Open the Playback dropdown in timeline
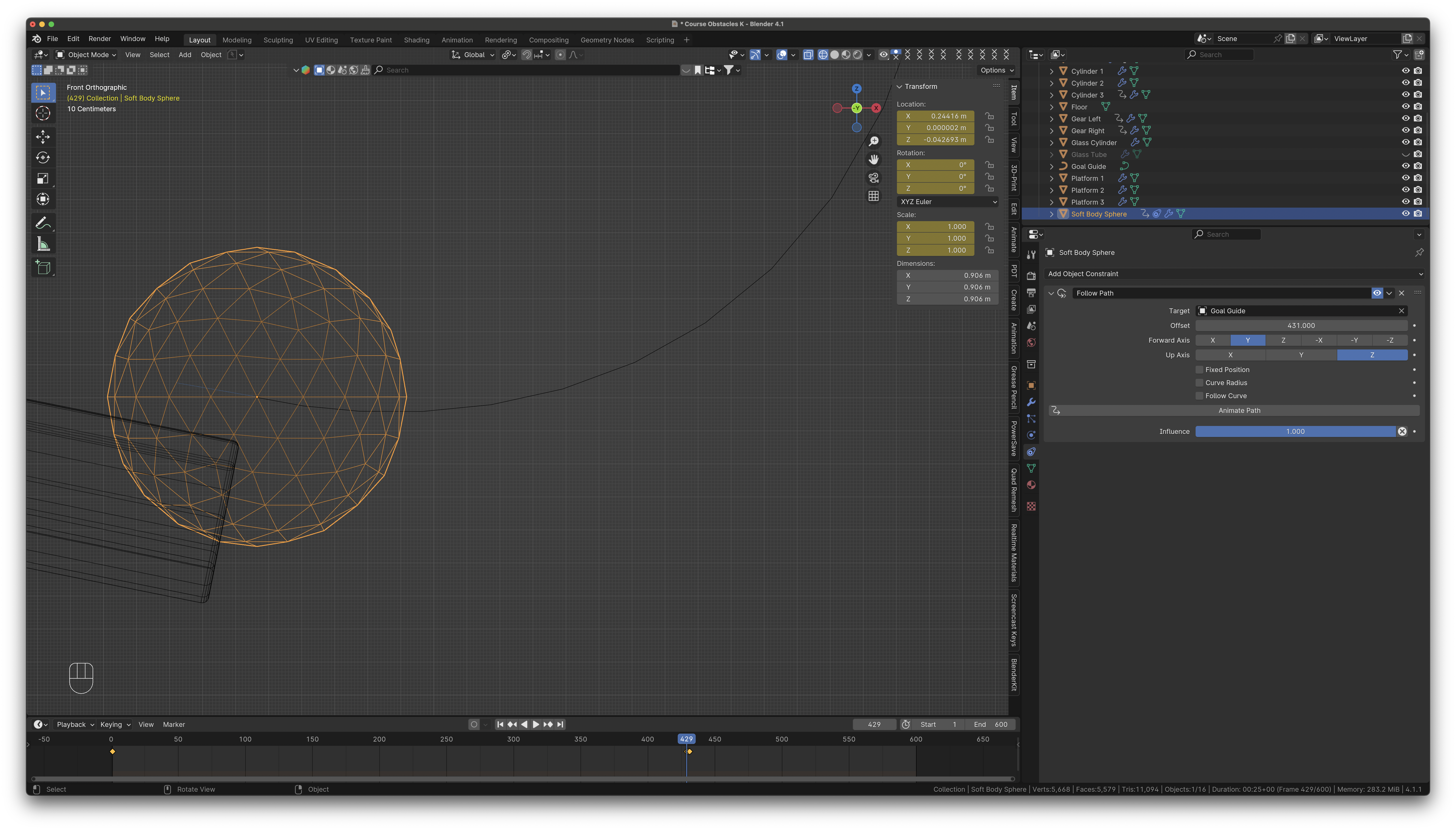Screen dimensions: 1456x830 [x=75, y=725]
